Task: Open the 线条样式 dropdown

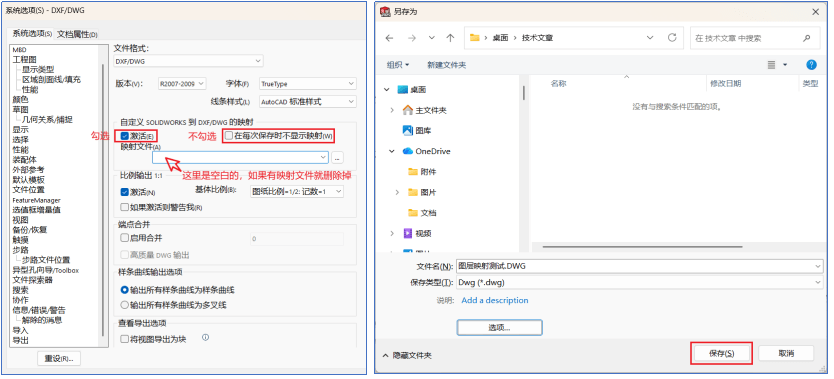Action: (x=307, y=101)
